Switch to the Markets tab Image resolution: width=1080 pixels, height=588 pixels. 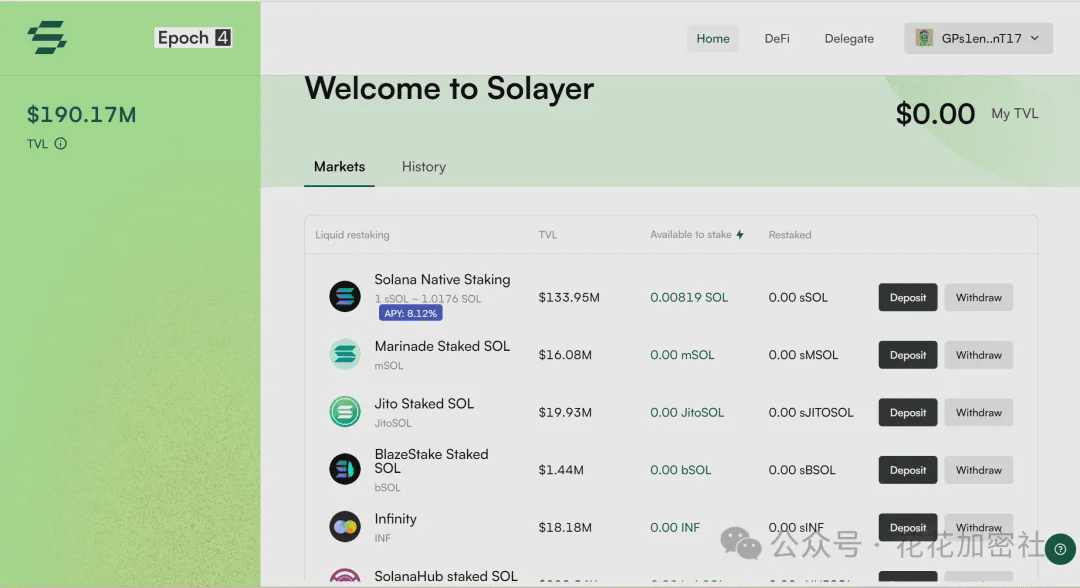click(x=340, y=167)
